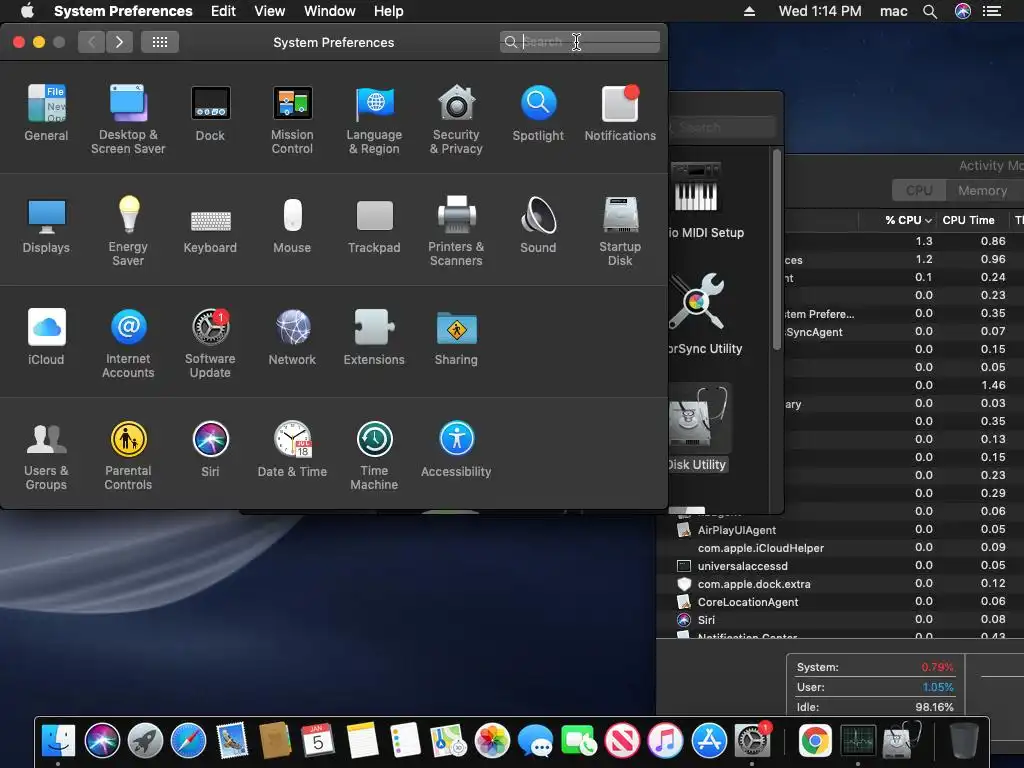This screenshot has width=1024, height=768.
Task: Open Spotlight search in menu bar
Action: coord(929,11)
